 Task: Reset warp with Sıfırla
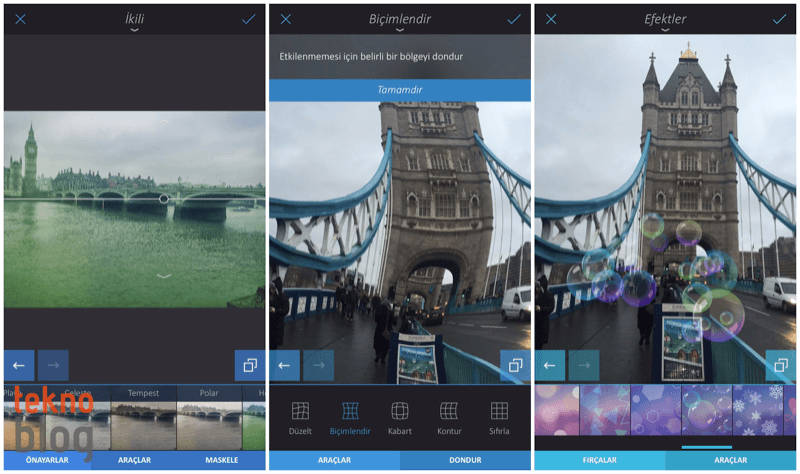pos(499,417)
